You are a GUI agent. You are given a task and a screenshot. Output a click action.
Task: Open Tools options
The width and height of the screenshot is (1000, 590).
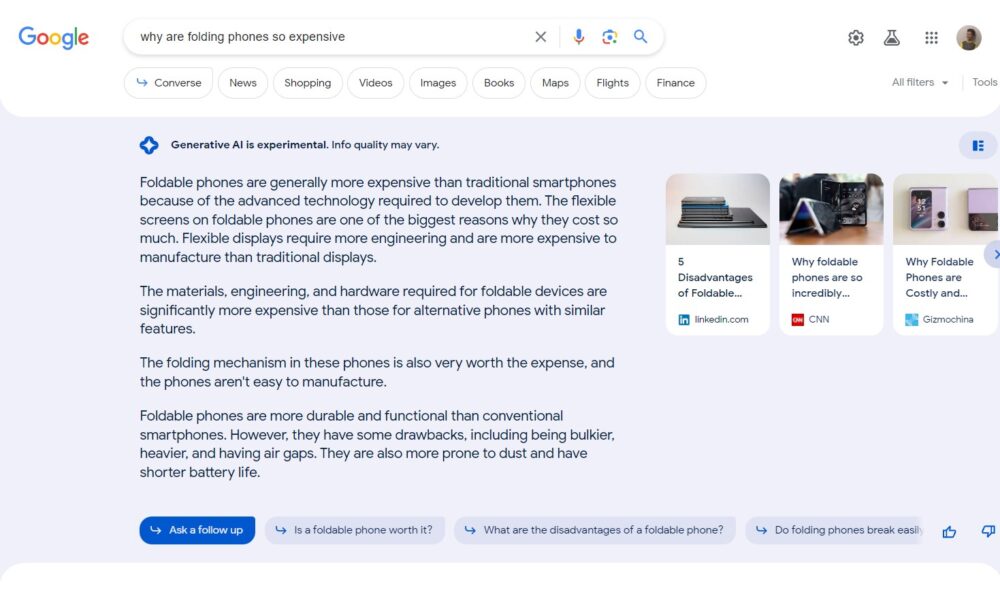[984, 83]
